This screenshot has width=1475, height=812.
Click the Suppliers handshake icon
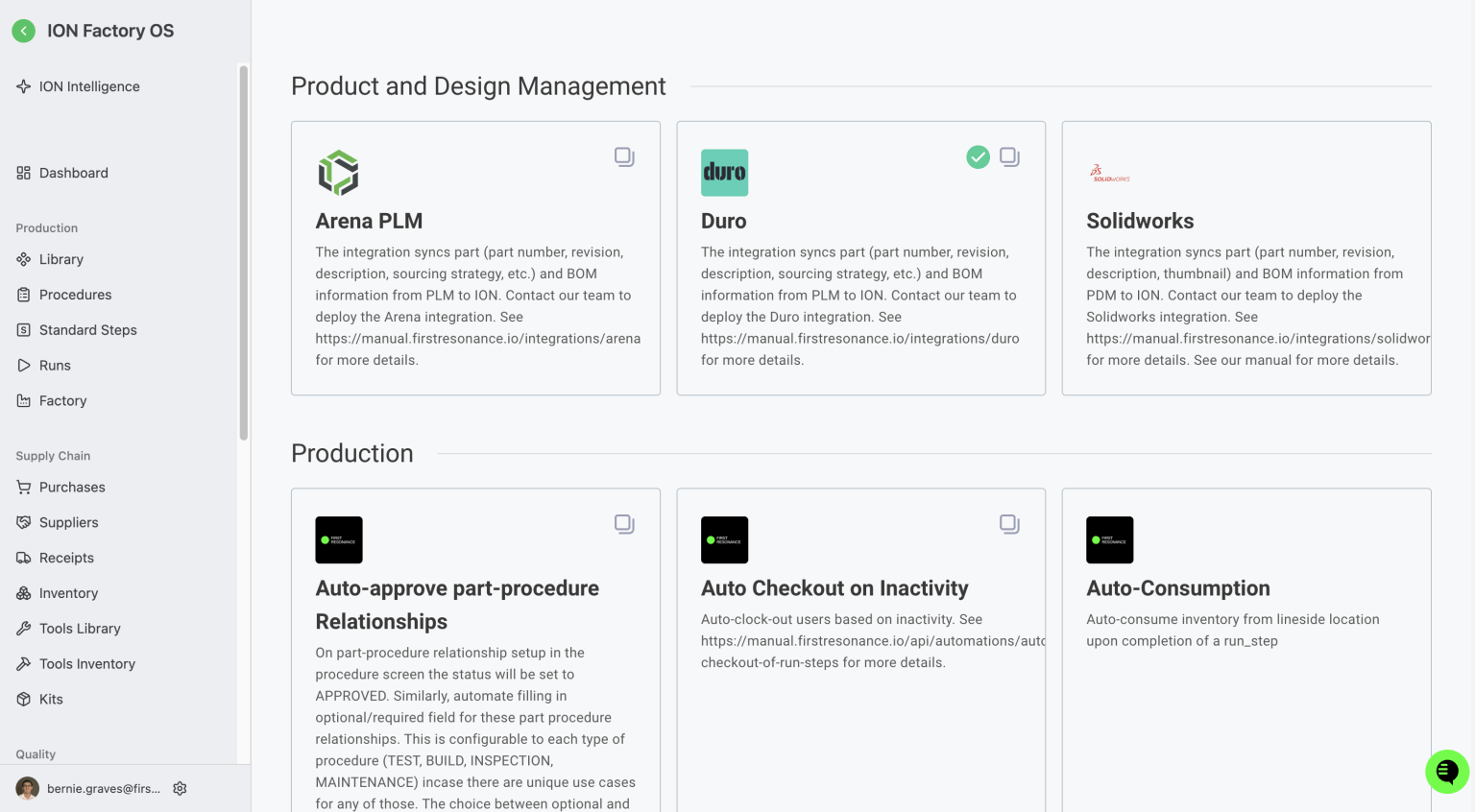click(23, 523)
